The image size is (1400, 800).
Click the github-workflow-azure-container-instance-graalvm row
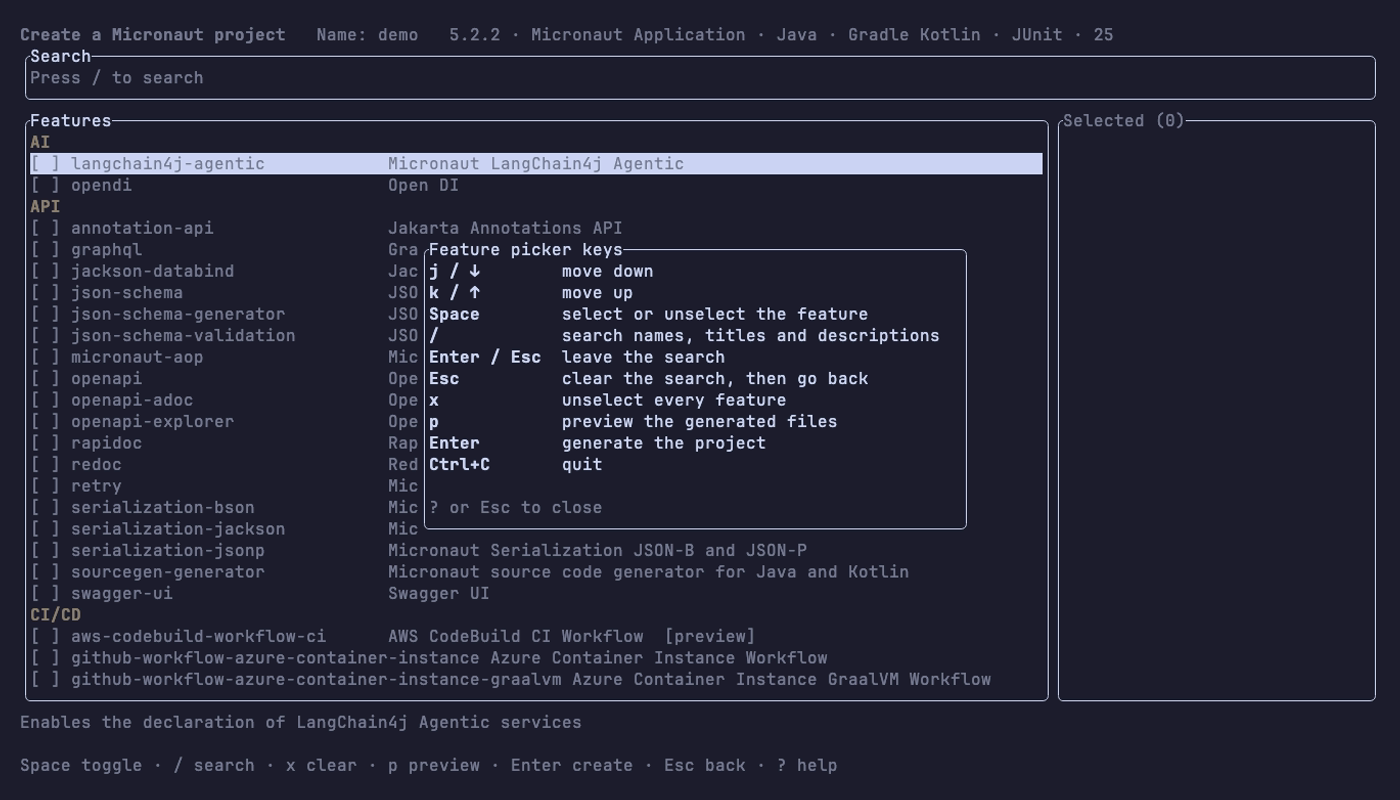point(536,679)
